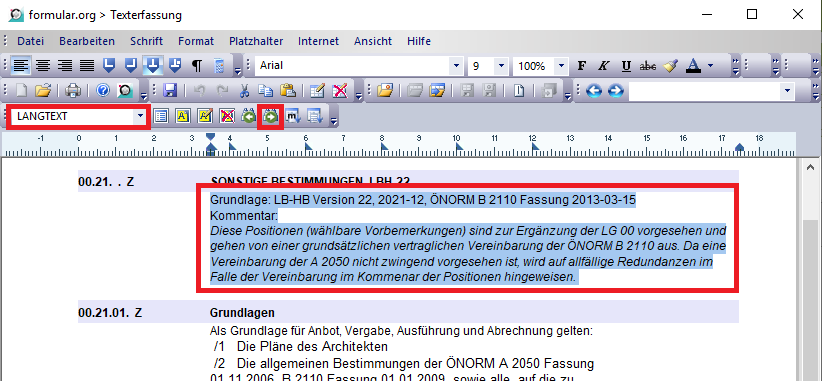Image resolution: width=822 pixels, height=381 pixels.
Task: Open the zoom percentage dropdown
Action: [x=562, y=66]
